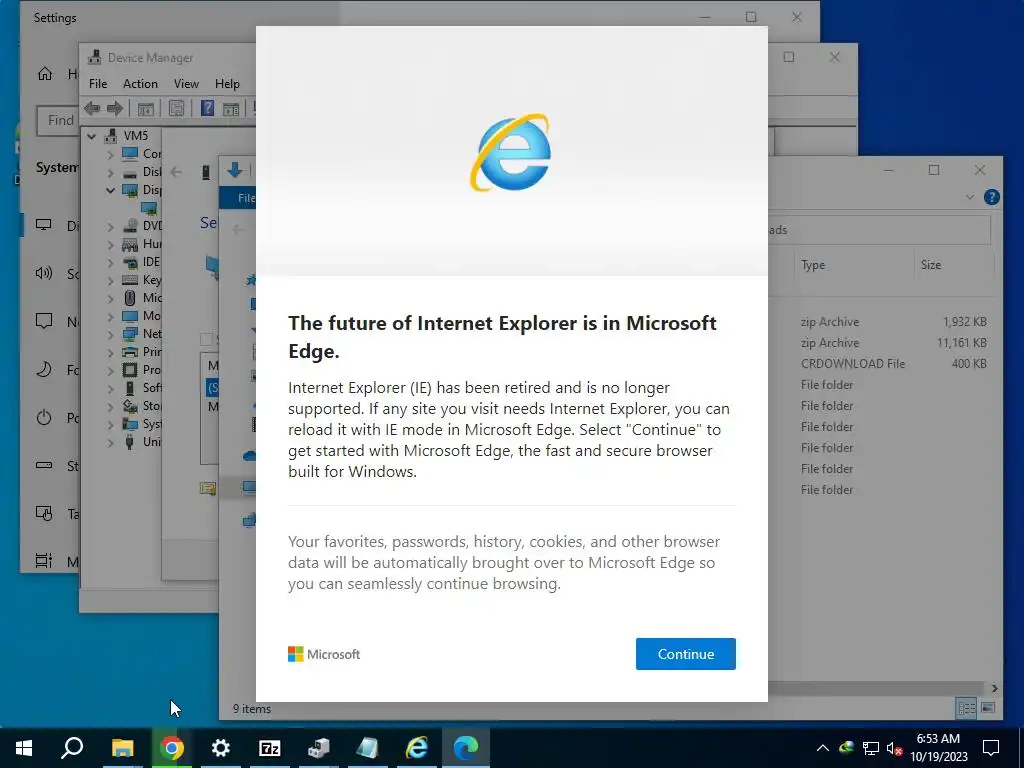
Task: Expand the Processors node in Device Manager
Action: coord(110,370)
